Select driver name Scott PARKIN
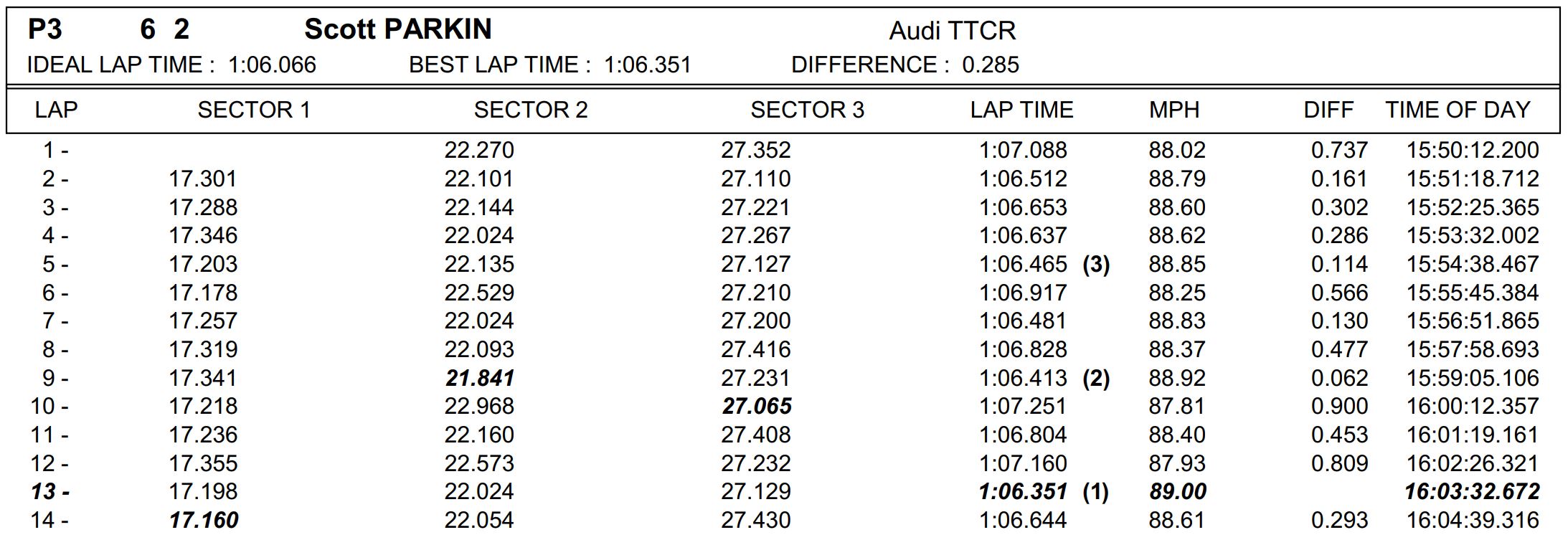 pos(398,29)
